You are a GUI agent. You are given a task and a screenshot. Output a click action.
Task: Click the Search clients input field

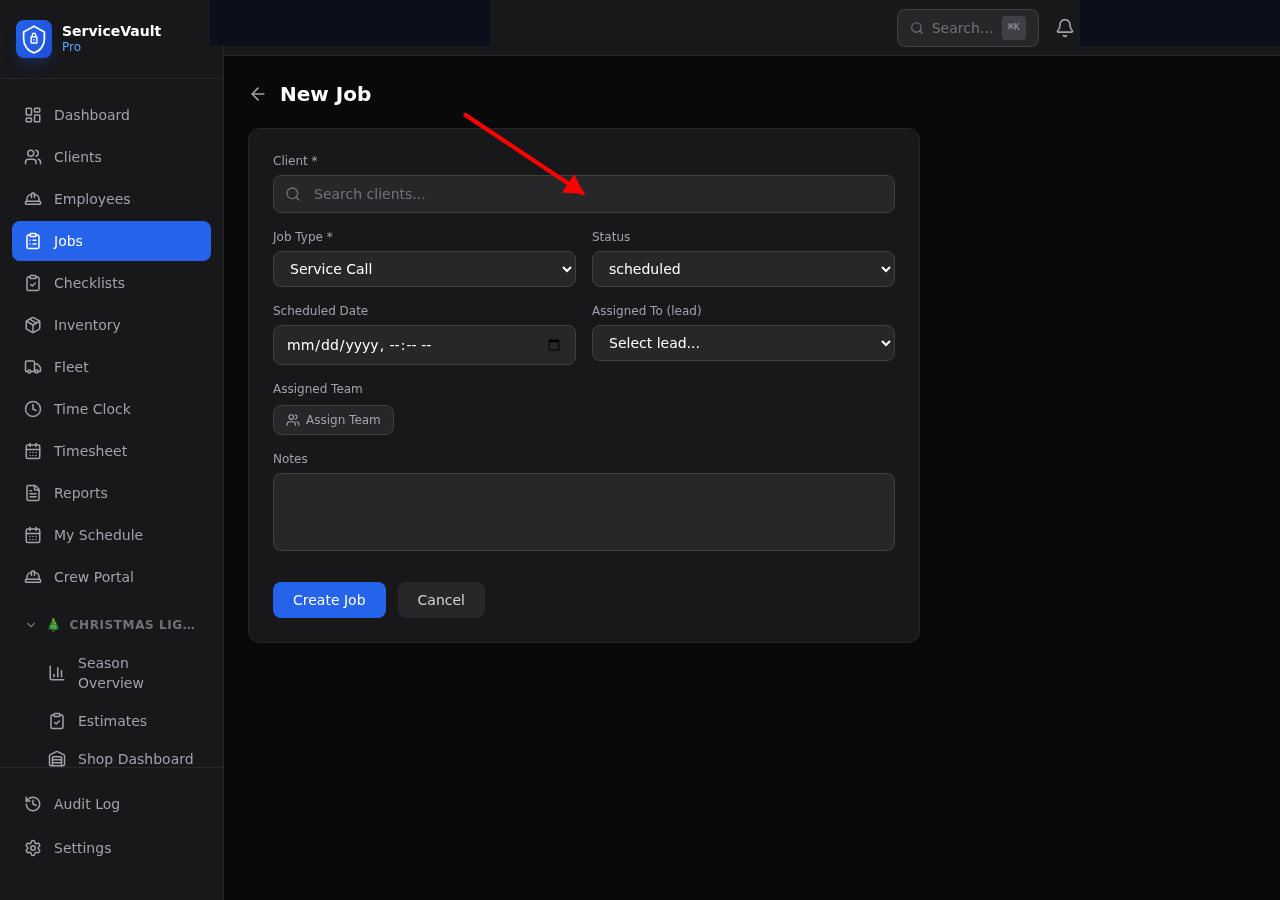[x=584, y=194]
